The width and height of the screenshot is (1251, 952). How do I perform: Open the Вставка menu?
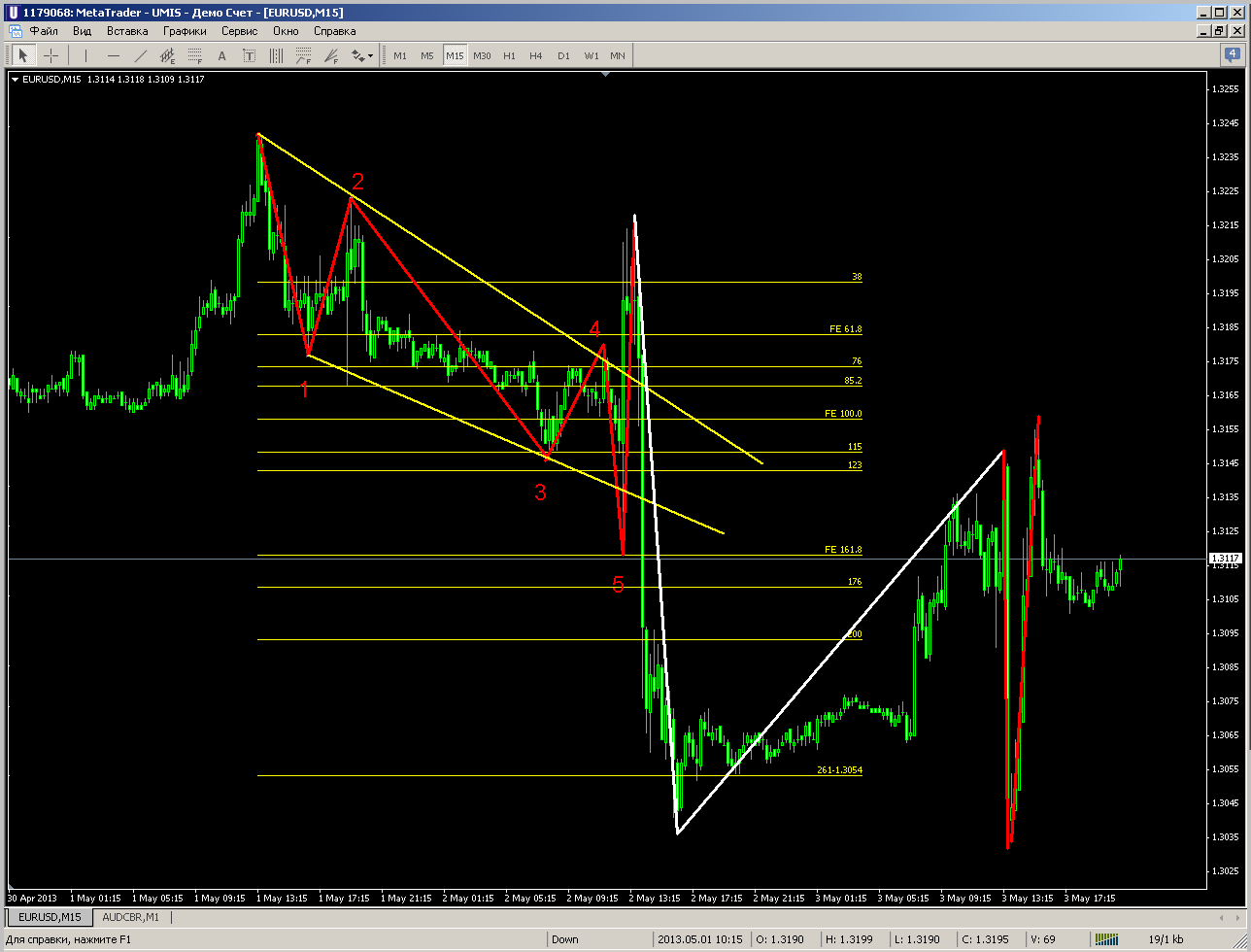(127, 30)
